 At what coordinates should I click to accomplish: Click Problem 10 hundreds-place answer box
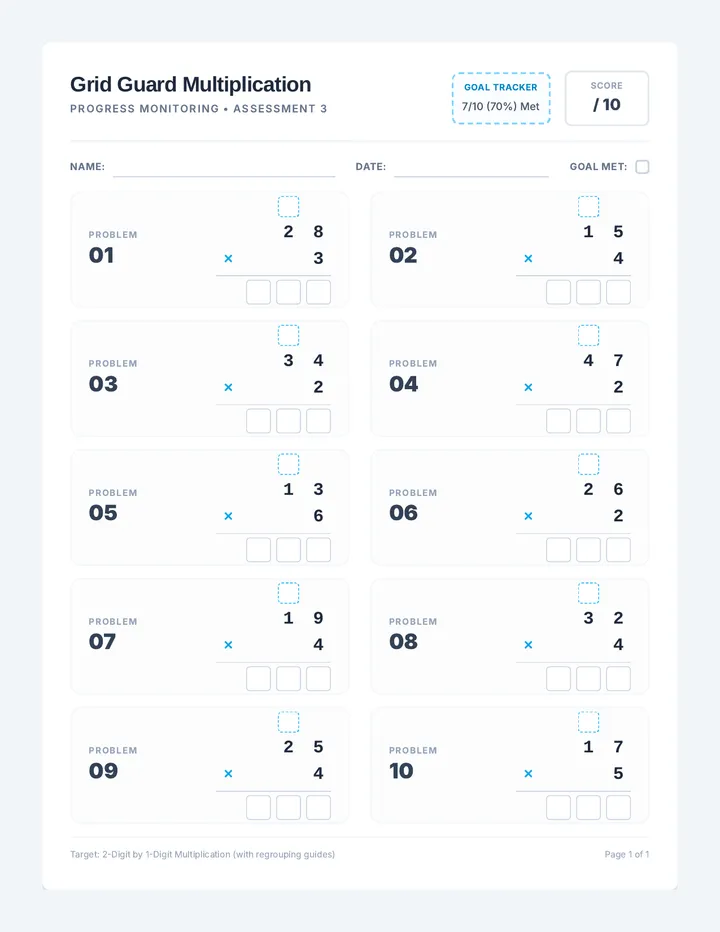(x=558, y=807)
